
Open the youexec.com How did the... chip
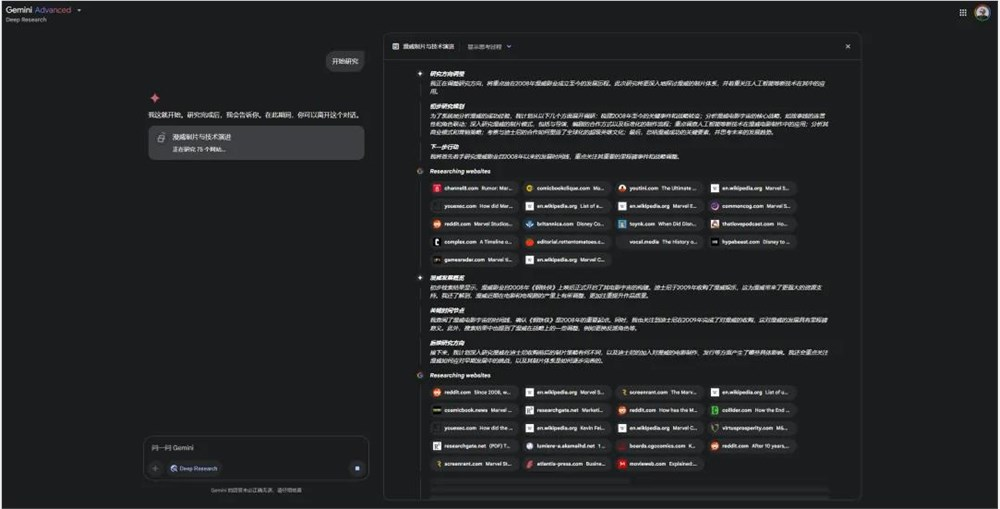pos(473,428)
